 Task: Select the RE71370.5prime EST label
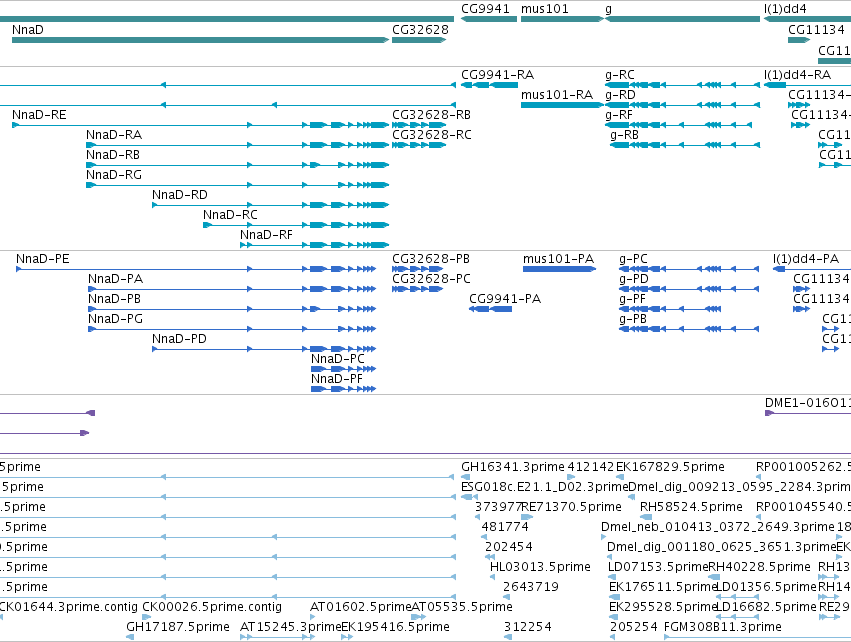pyautogui.click(x=571, y=507)
